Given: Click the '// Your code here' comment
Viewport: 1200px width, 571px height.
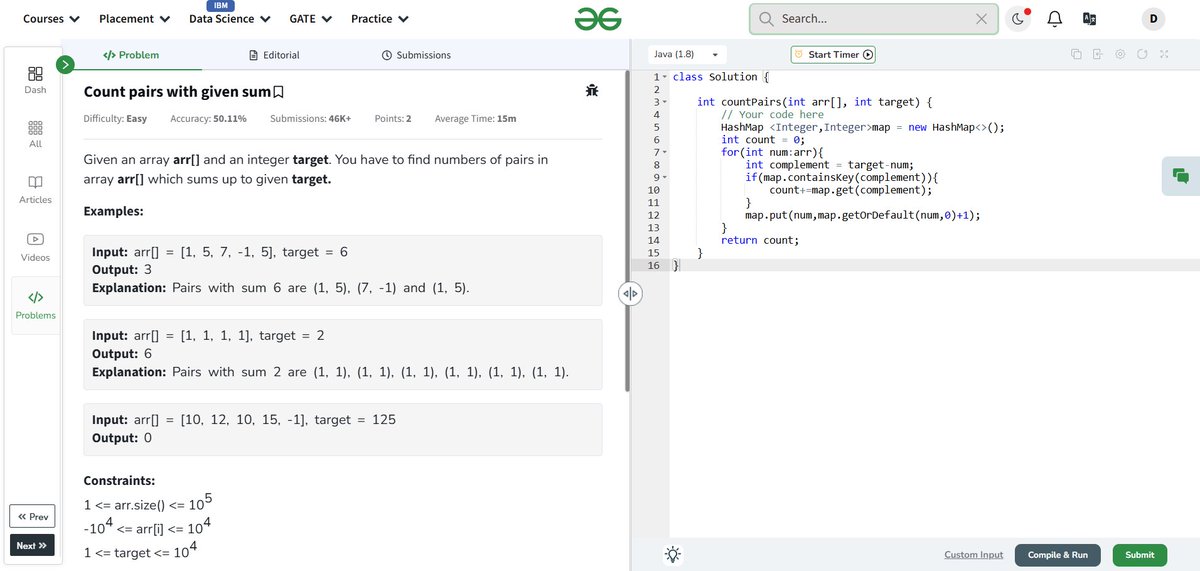Looking at the screenshot, I should pos(772,115).
